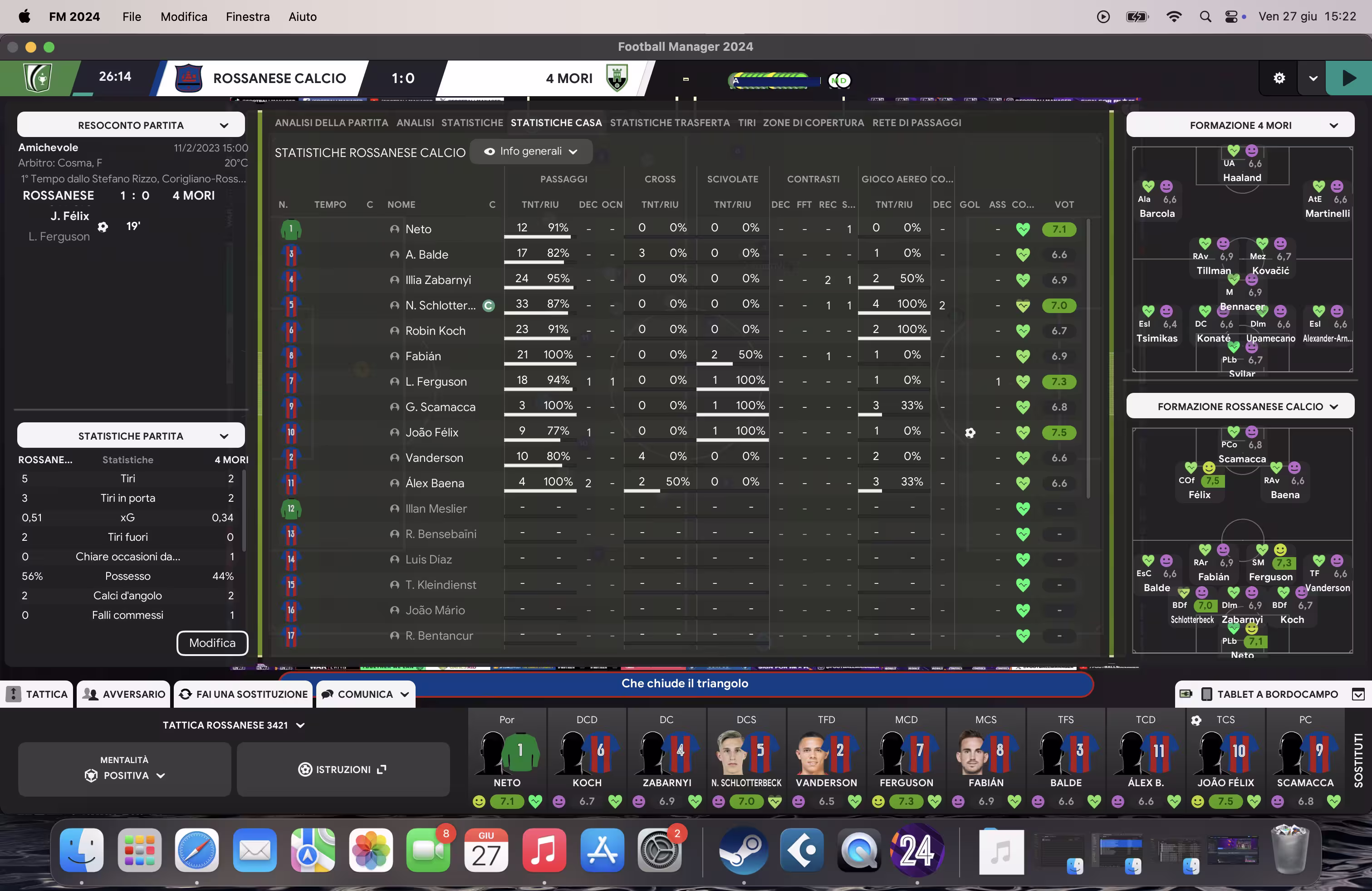Image resolution: width=1372 pixels, height=891 pixels.
Task: Click the Wi-Fi status icon
Action: click(1174, 16)
